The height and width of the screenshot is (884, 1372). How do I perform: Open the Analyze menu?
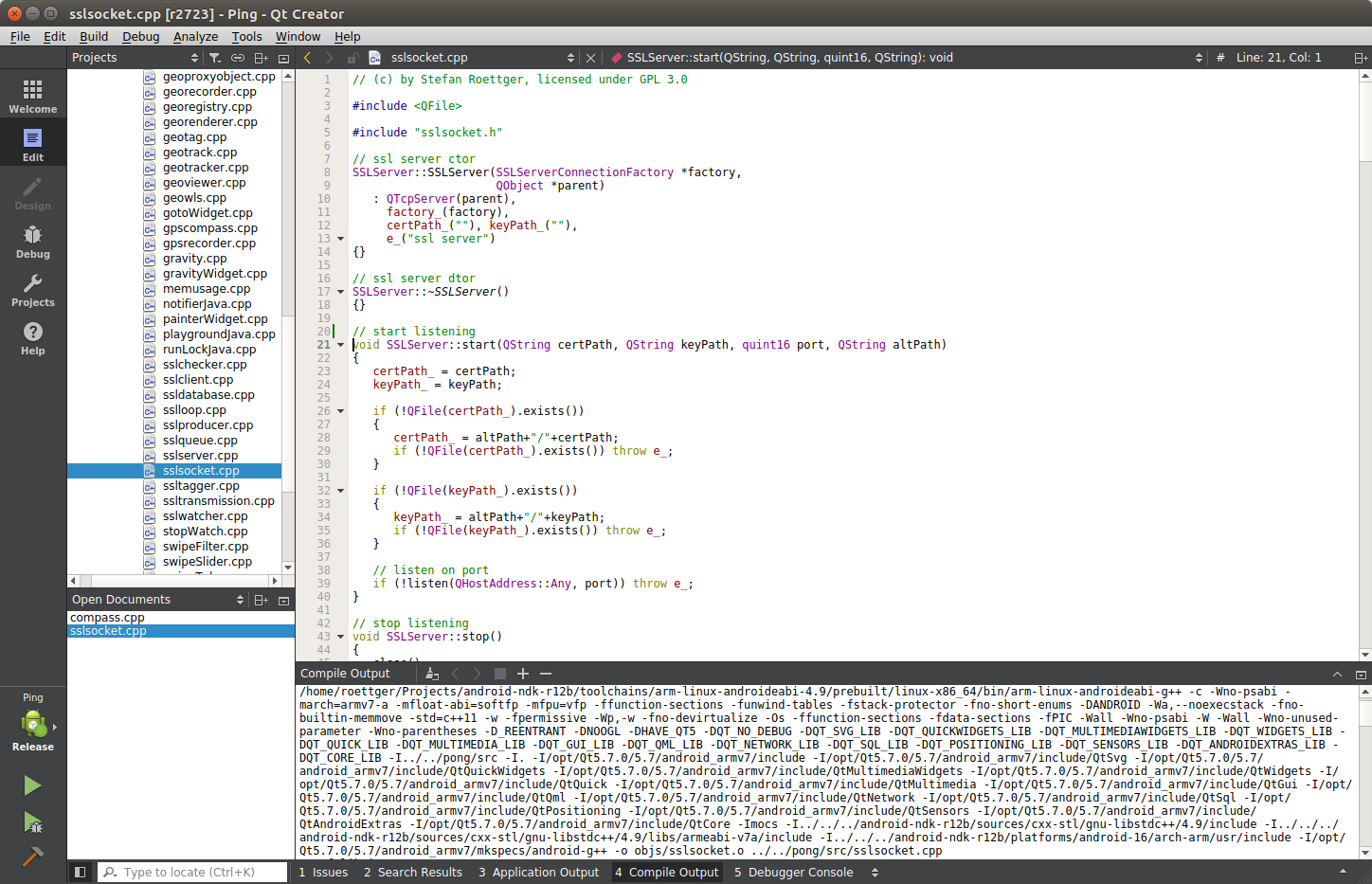[x=195, y=37]
